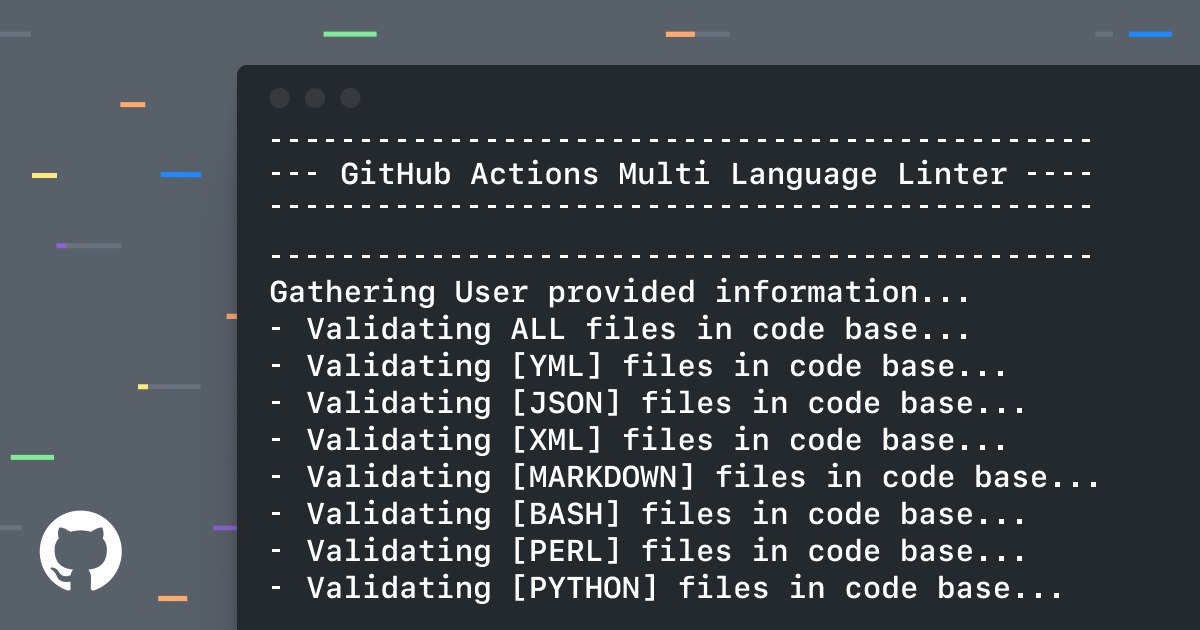The image size is (1200, 630).
Task: Click the blue dash in the top-right corner
Action: [1150, 34]
